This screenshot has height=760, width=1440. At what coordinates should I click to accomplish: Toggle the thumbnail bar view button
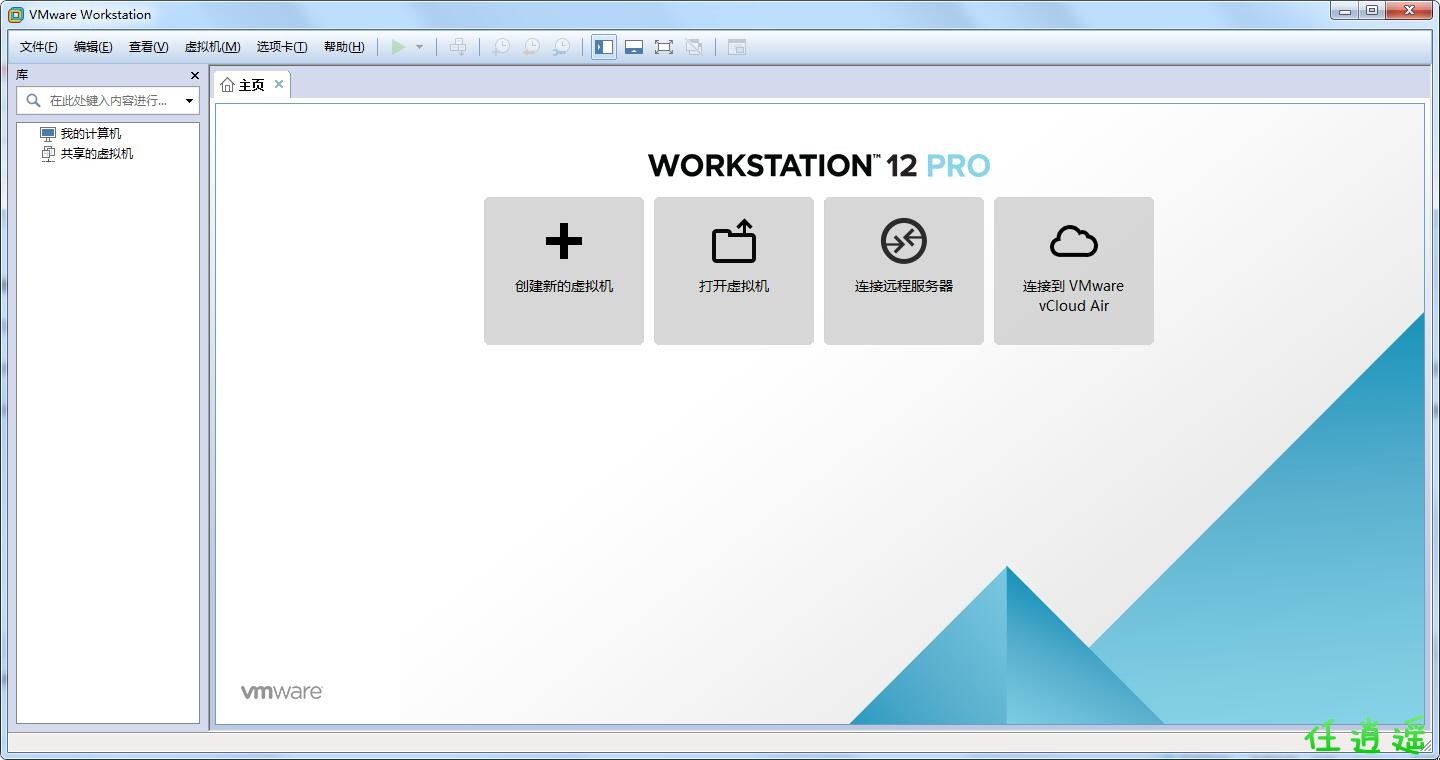[x=633, y=47]
